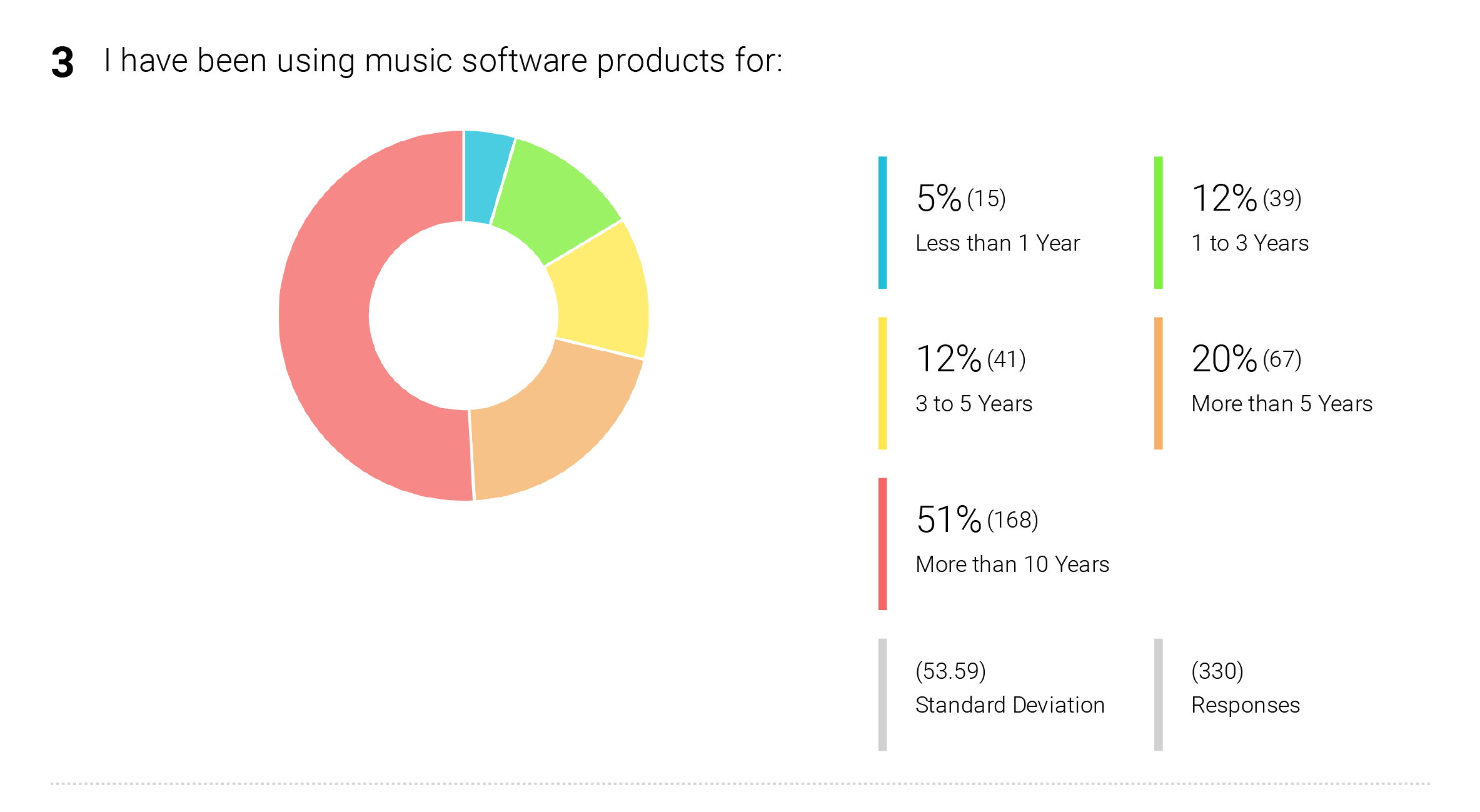The width and height of the screenshot is (1480, 812).
Task: Select the 'More than 10 Years' label
Action: click(1012, 564)
